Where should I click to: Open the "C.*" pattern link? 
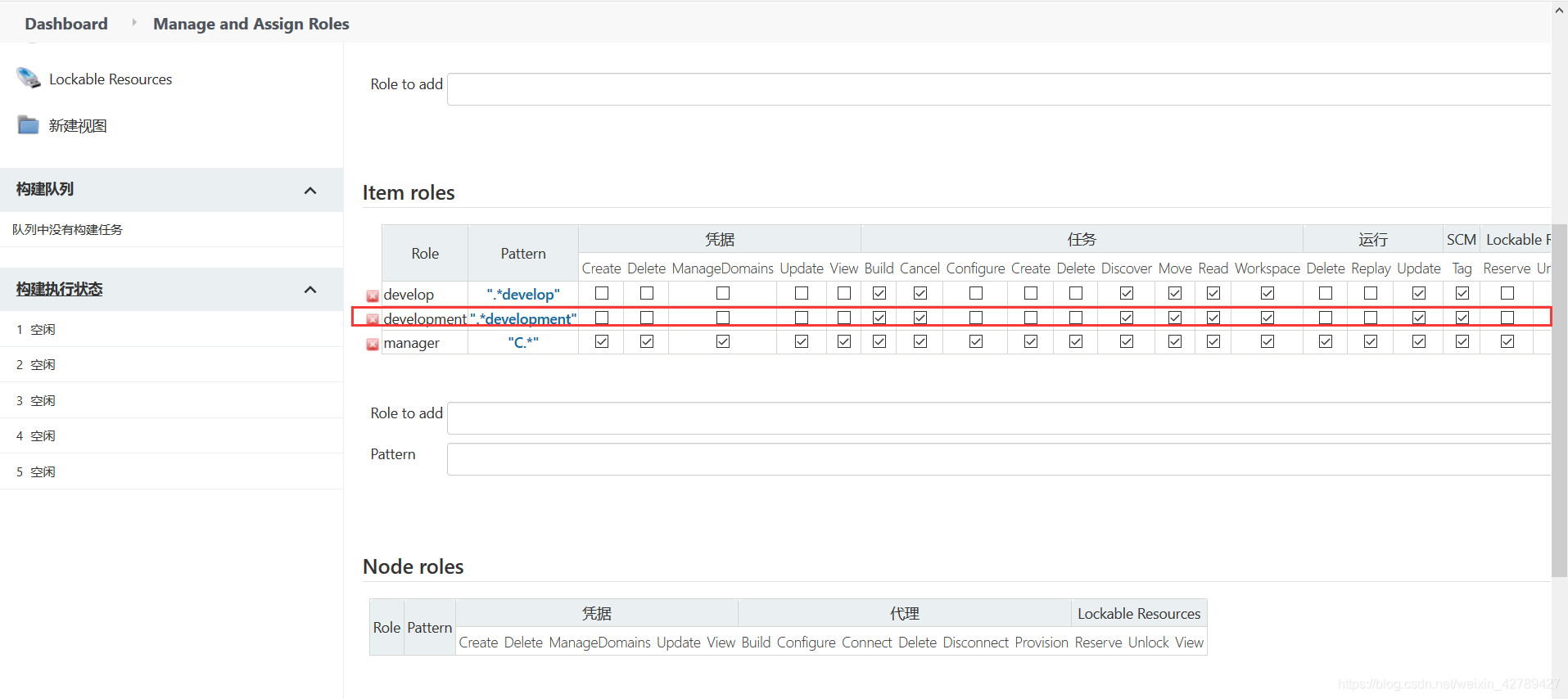point(523,343)
